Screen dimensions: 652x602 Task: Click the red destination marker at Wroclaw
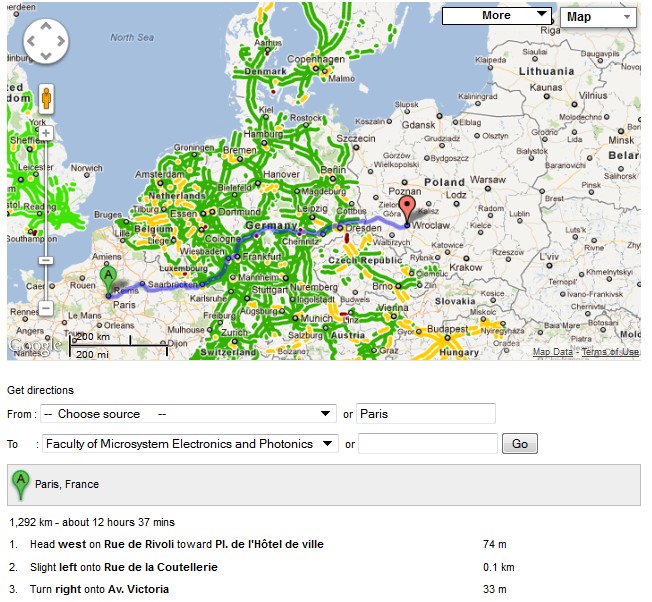click(407, 210)
